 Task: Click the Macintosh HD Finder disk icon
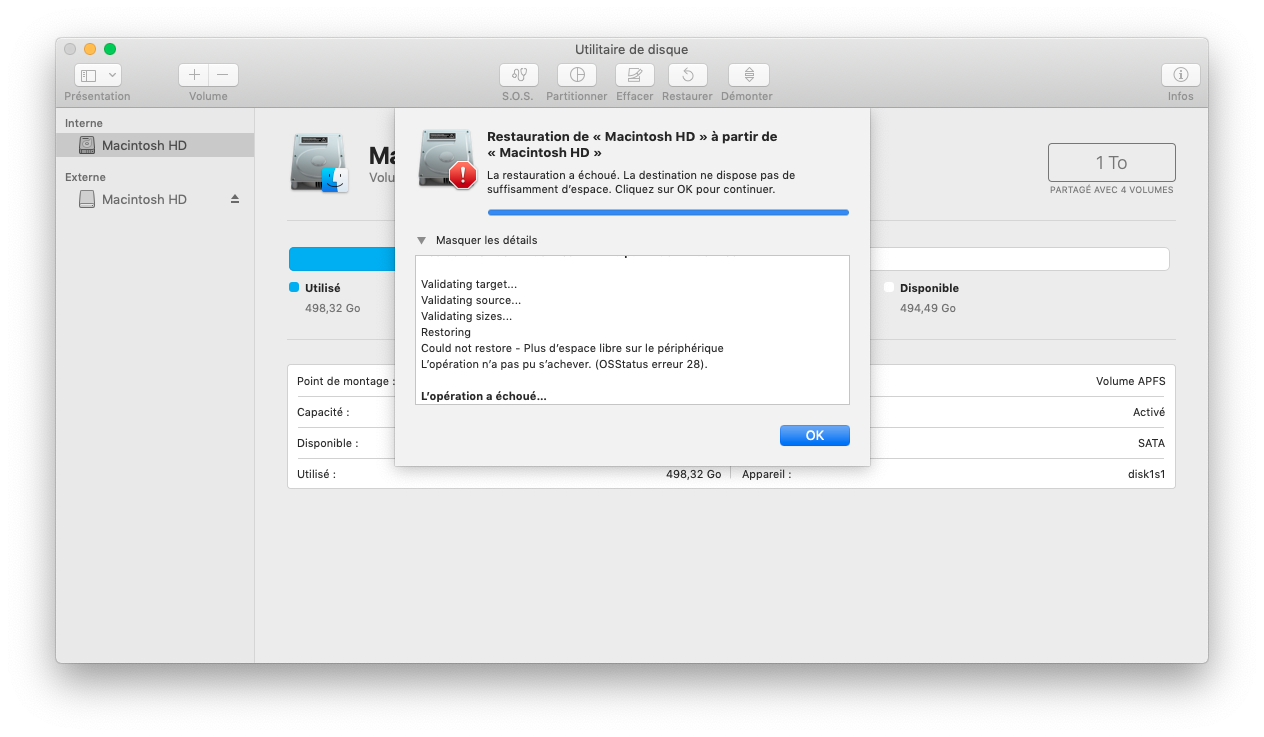319,163
